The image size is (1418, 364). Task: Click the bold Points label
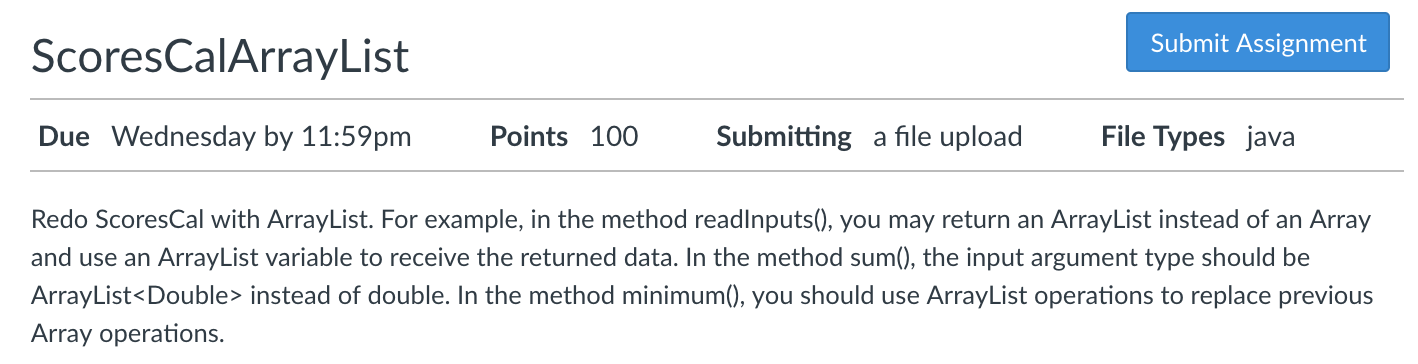click(x=529, y=137)
